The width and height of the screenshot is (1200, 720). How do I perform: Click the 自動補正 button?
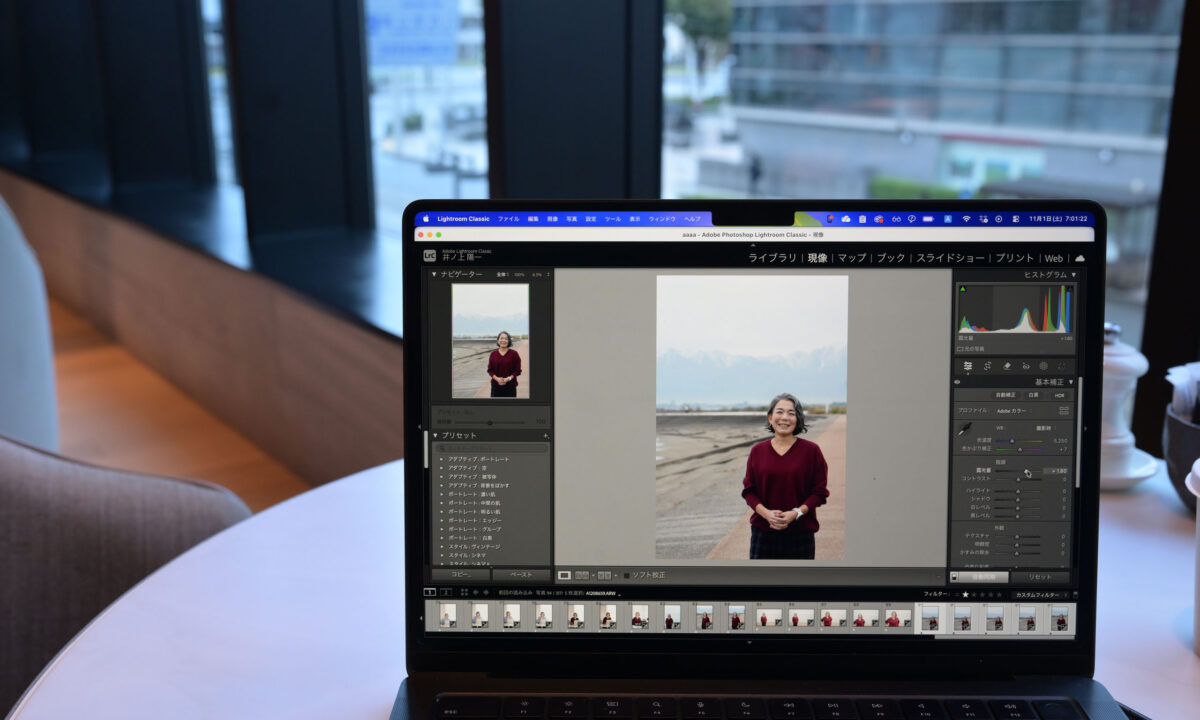pos(1004,395)
